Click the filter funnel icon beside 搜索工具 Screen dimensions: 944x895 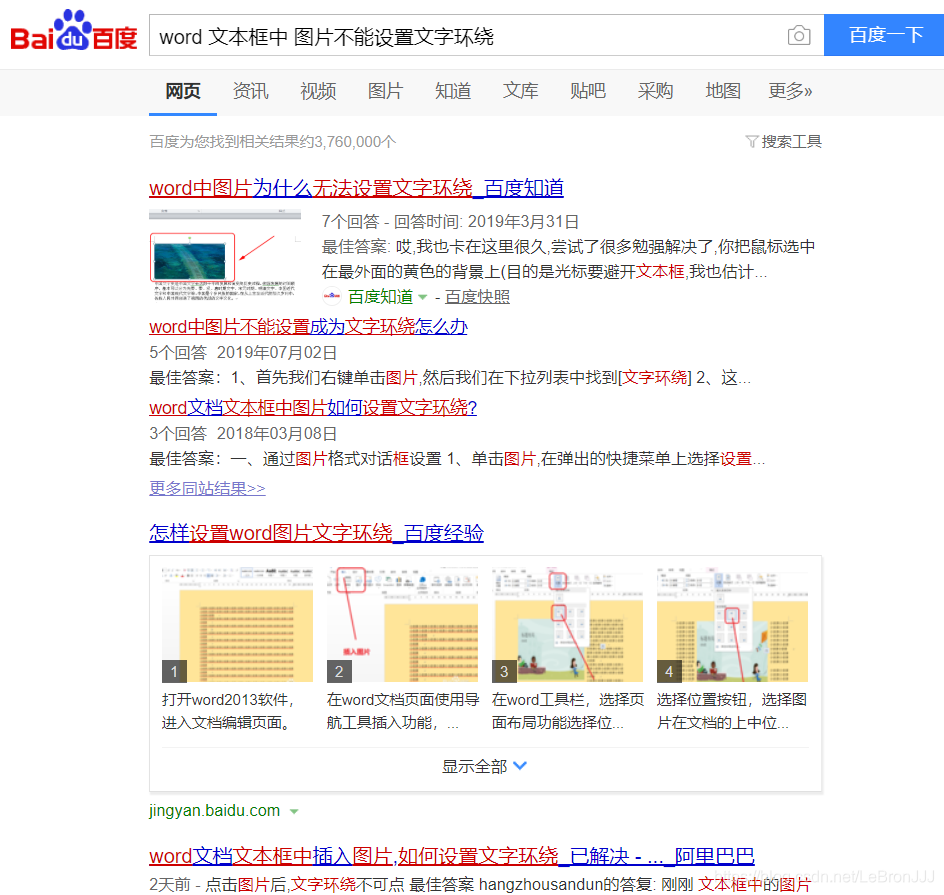(x=751, y=141)
